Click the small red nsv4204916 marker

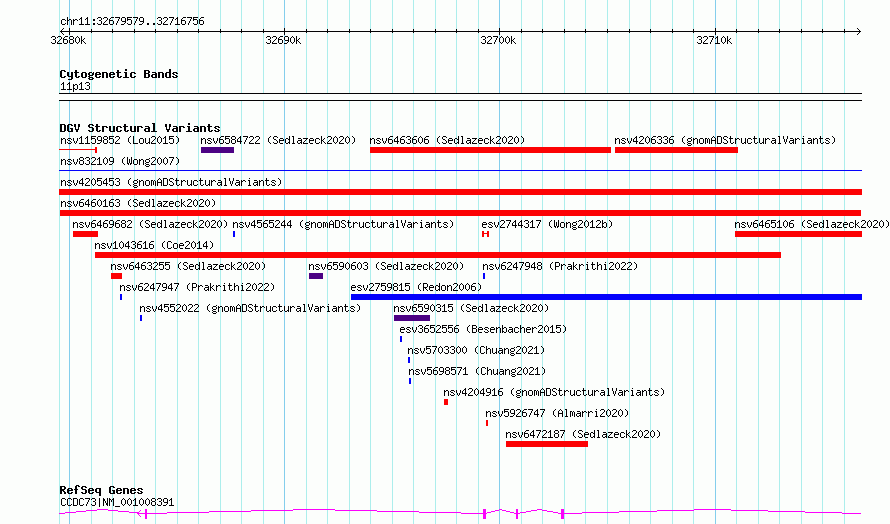pos(446,402)
